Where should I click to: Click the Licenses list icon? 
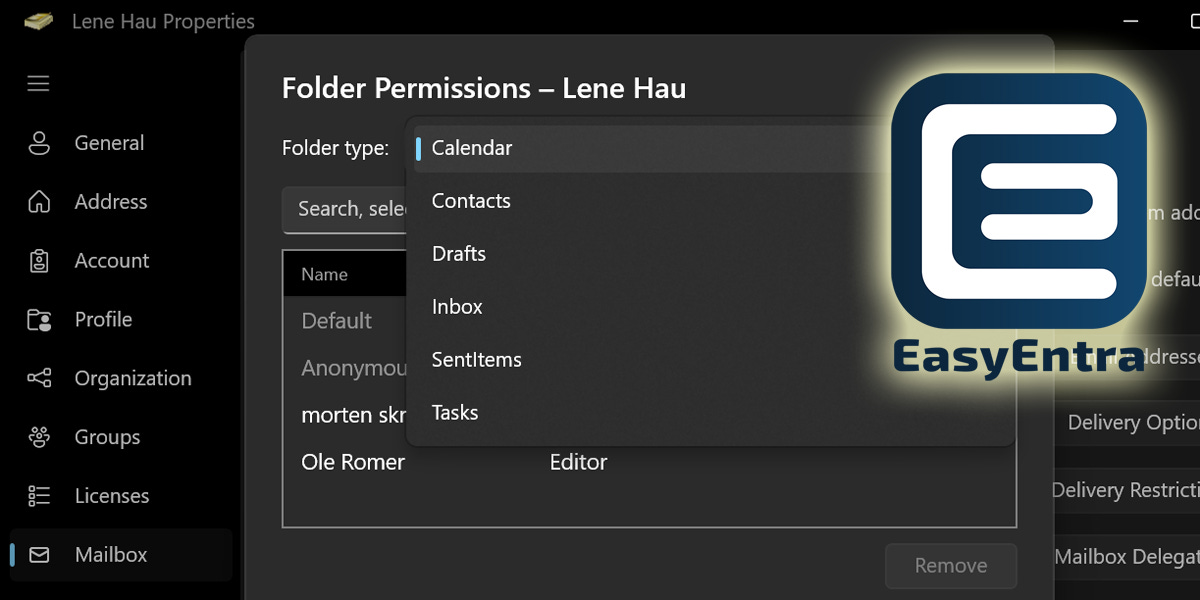(39, 496)
